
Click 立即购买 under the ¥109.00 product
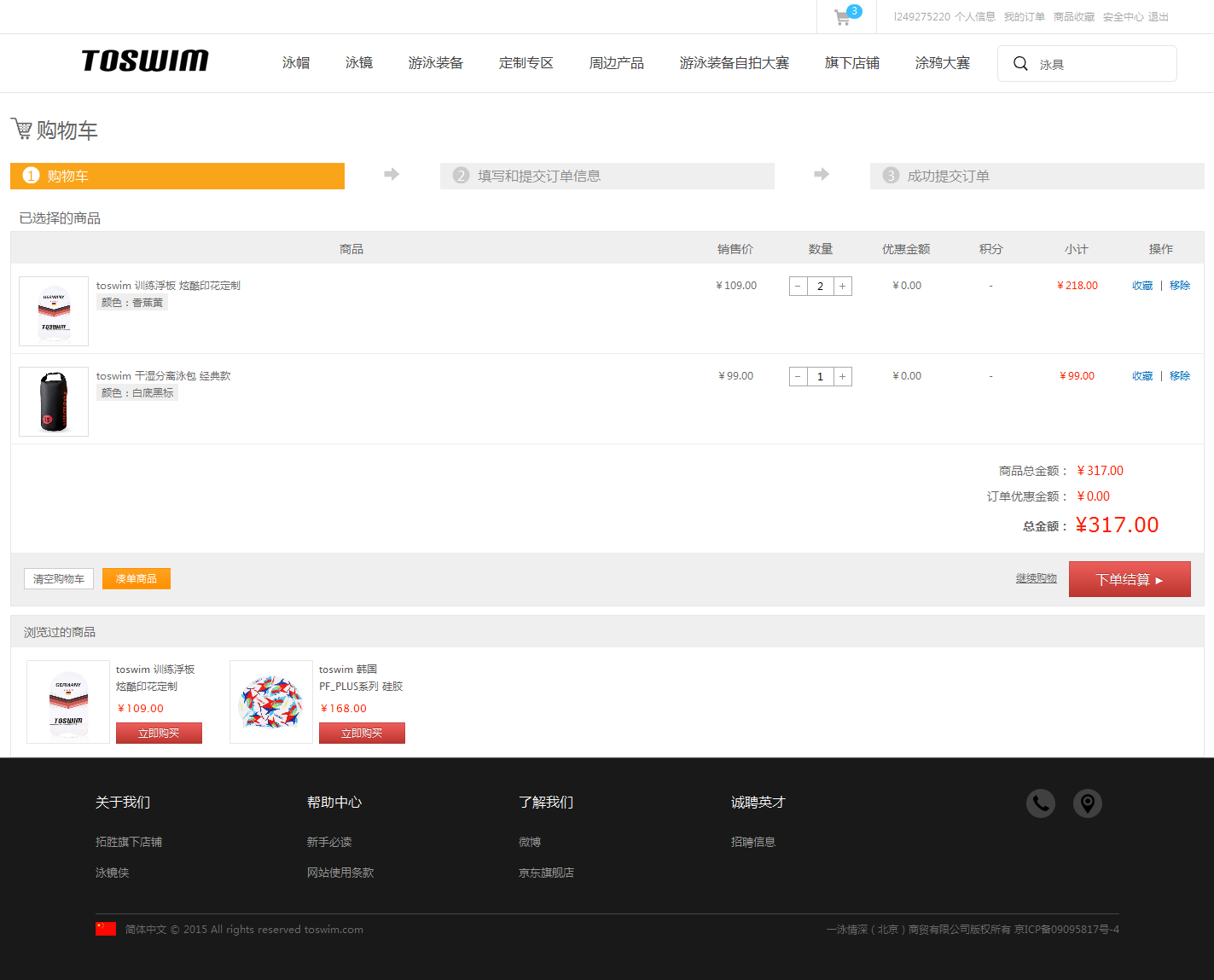[159, 734]
